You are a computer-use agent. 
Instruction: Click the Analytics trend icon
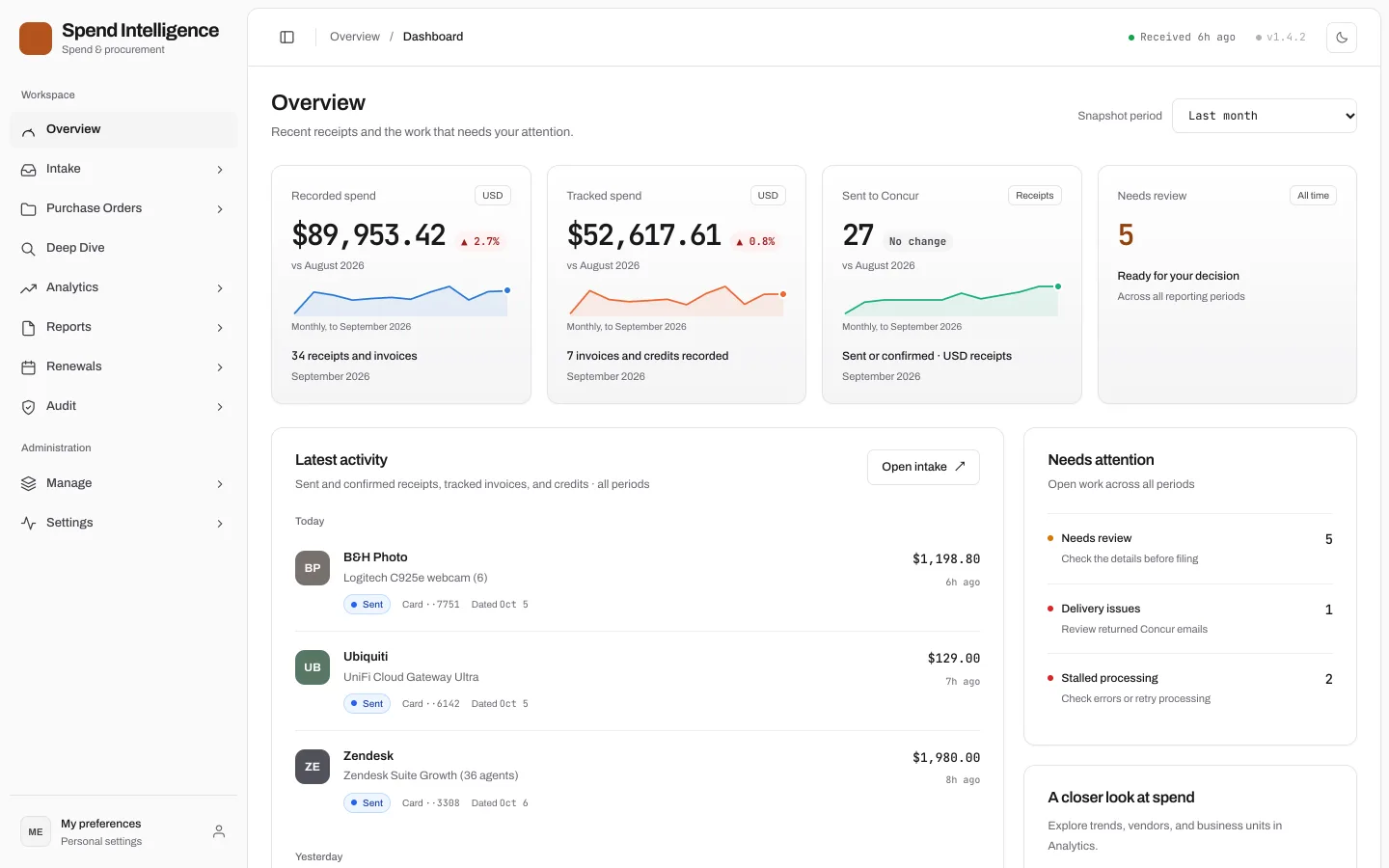pyautogui.click(x=29, y=288)
